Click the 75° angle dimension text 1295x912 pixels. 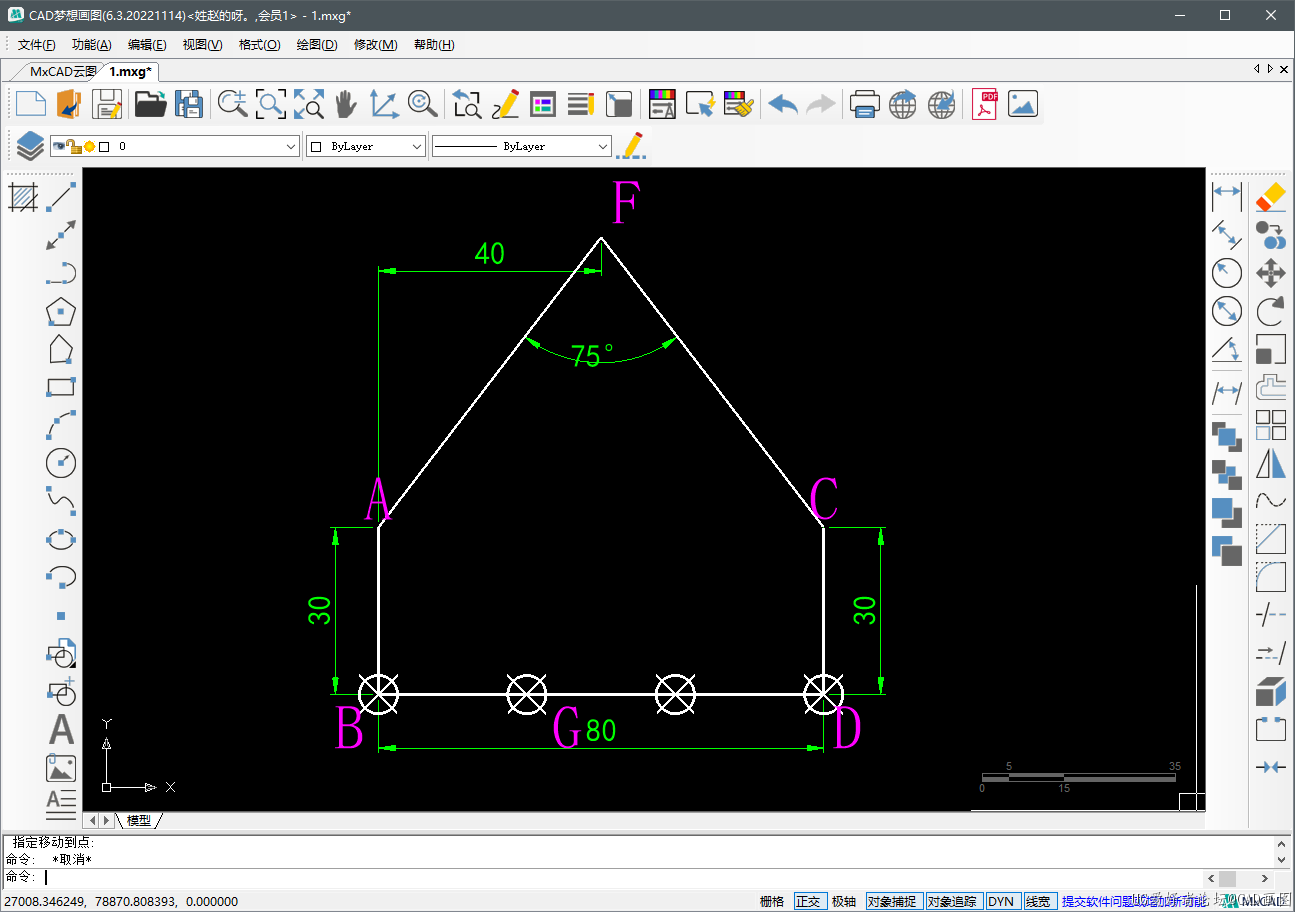click(x=592, y=355)
